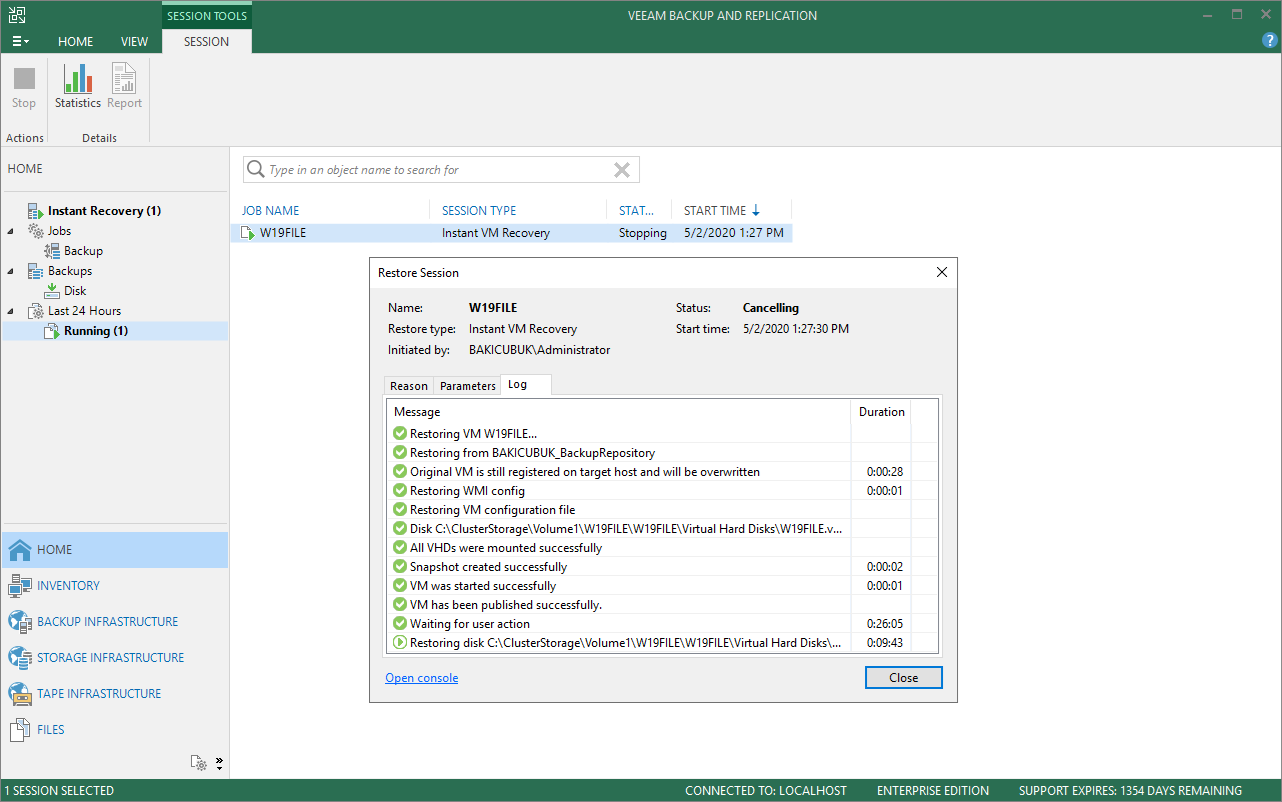Collapse the Jobs tree node
The width and height of the screenshot is (1282, 802).
click(12, 231)
